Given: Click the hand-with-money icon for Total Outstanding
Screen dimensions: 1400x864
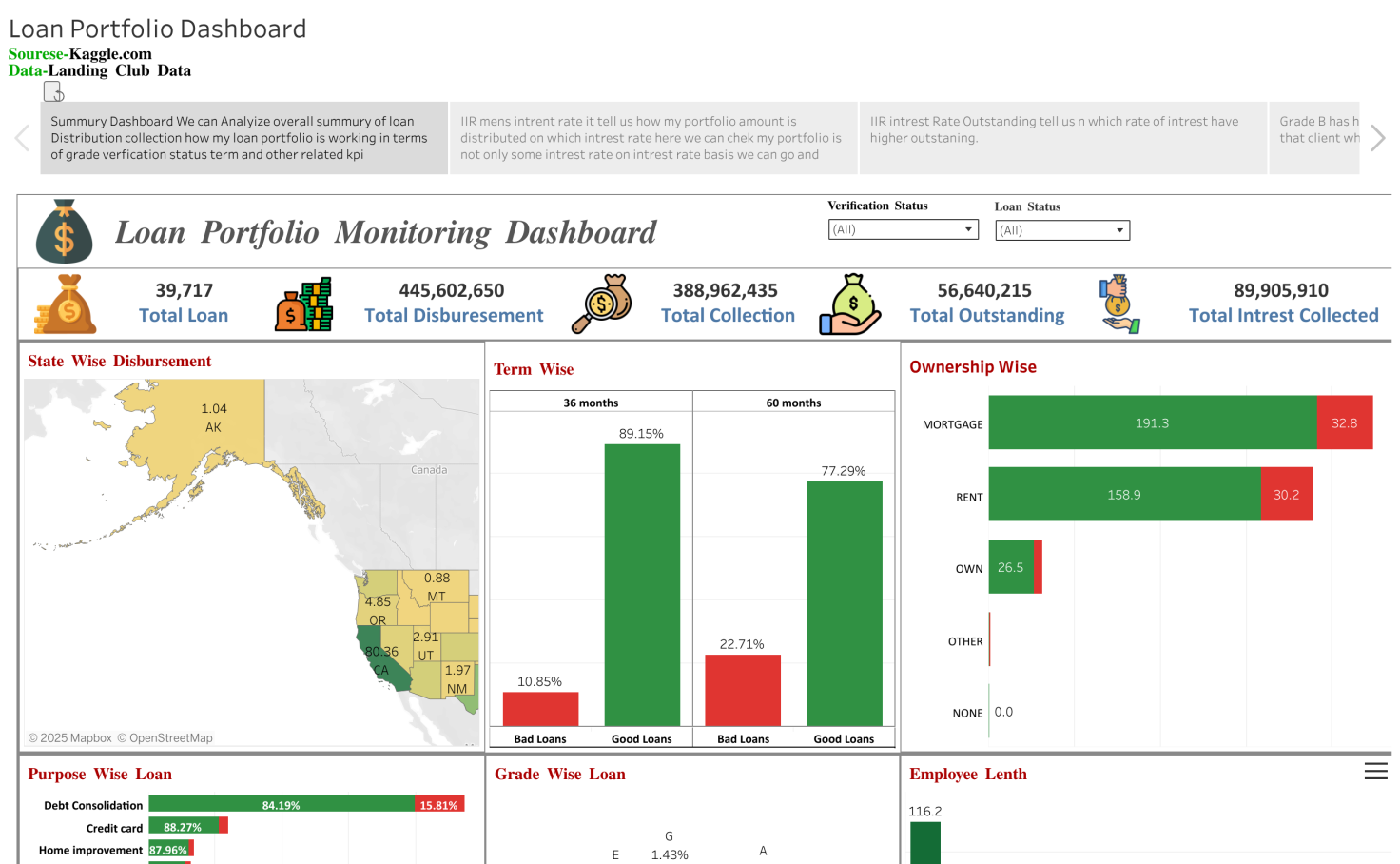Looking at the screenshot, I should point(849,303).
